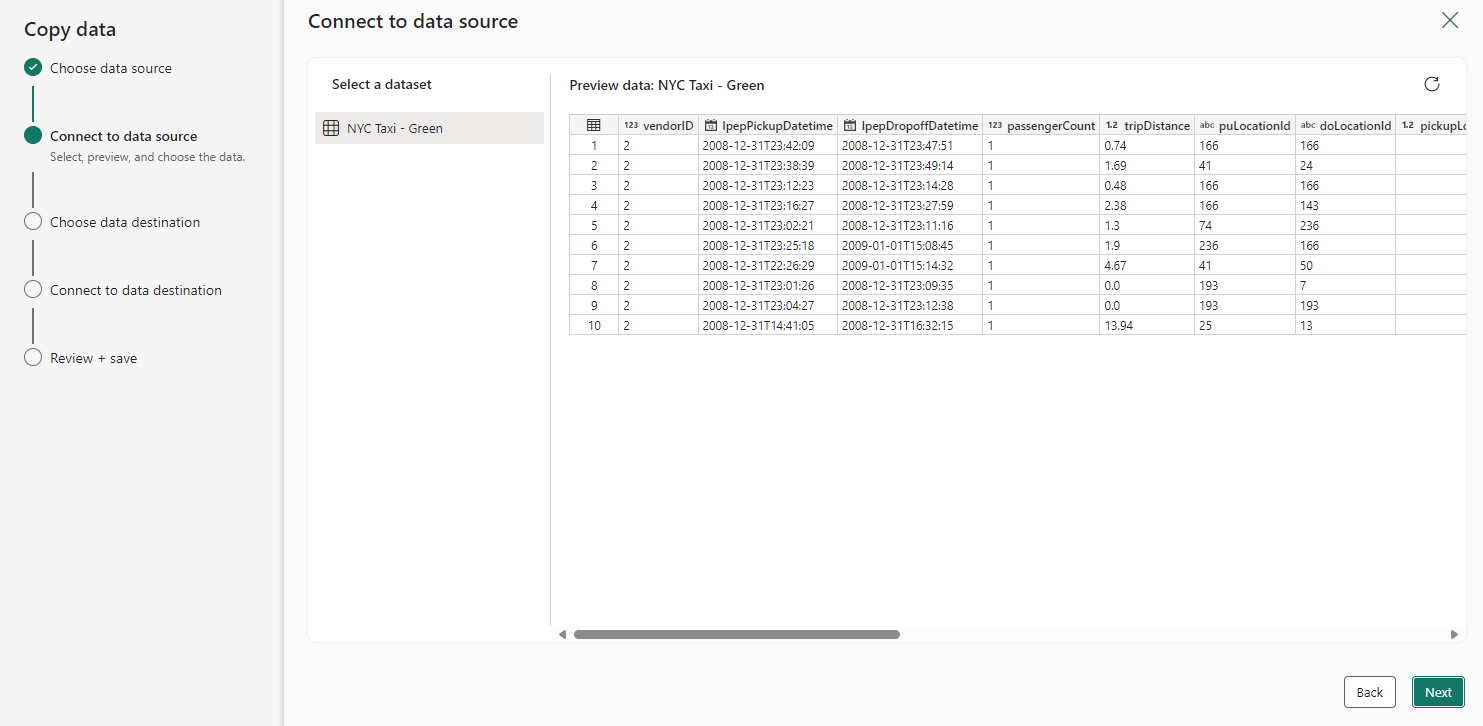This screenshot has width=1483, height=726.
Task: Click the table grid icon in header corner
Action: coord(594,125)
